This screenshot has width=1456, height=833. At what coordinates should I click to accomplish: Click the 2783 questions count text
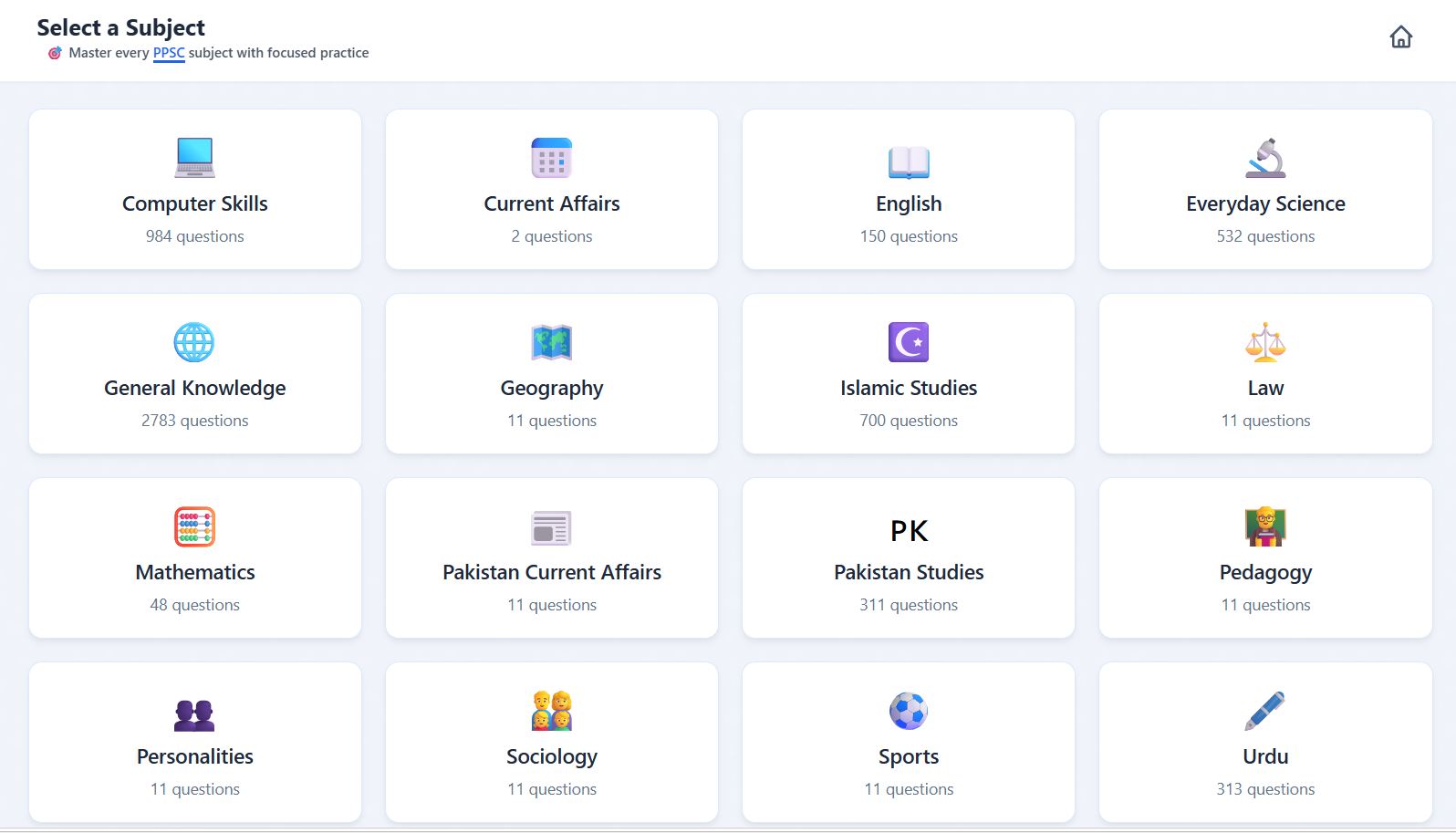[x=194, y=421]
